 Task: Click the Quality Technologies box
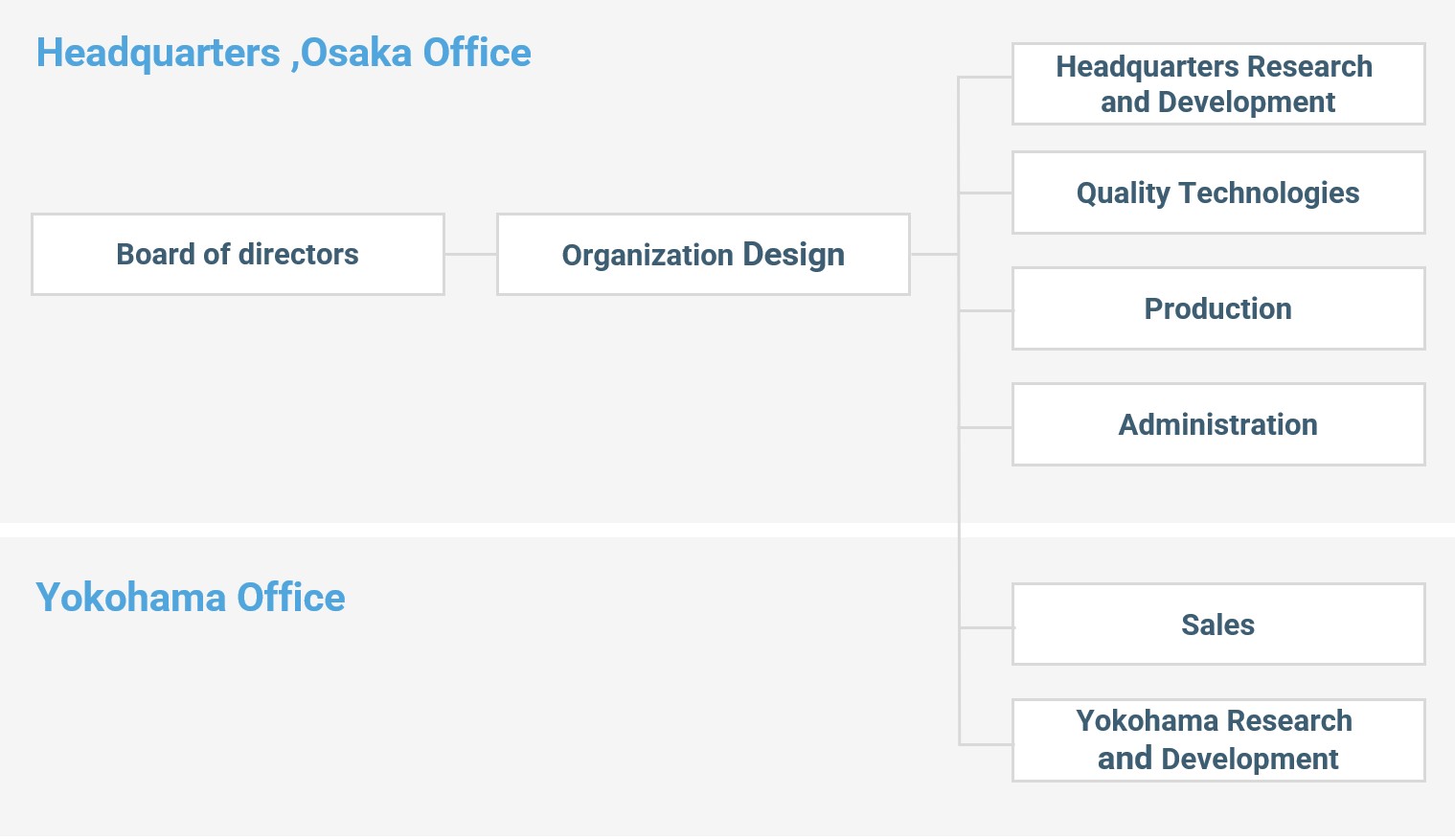[1217, 193]
